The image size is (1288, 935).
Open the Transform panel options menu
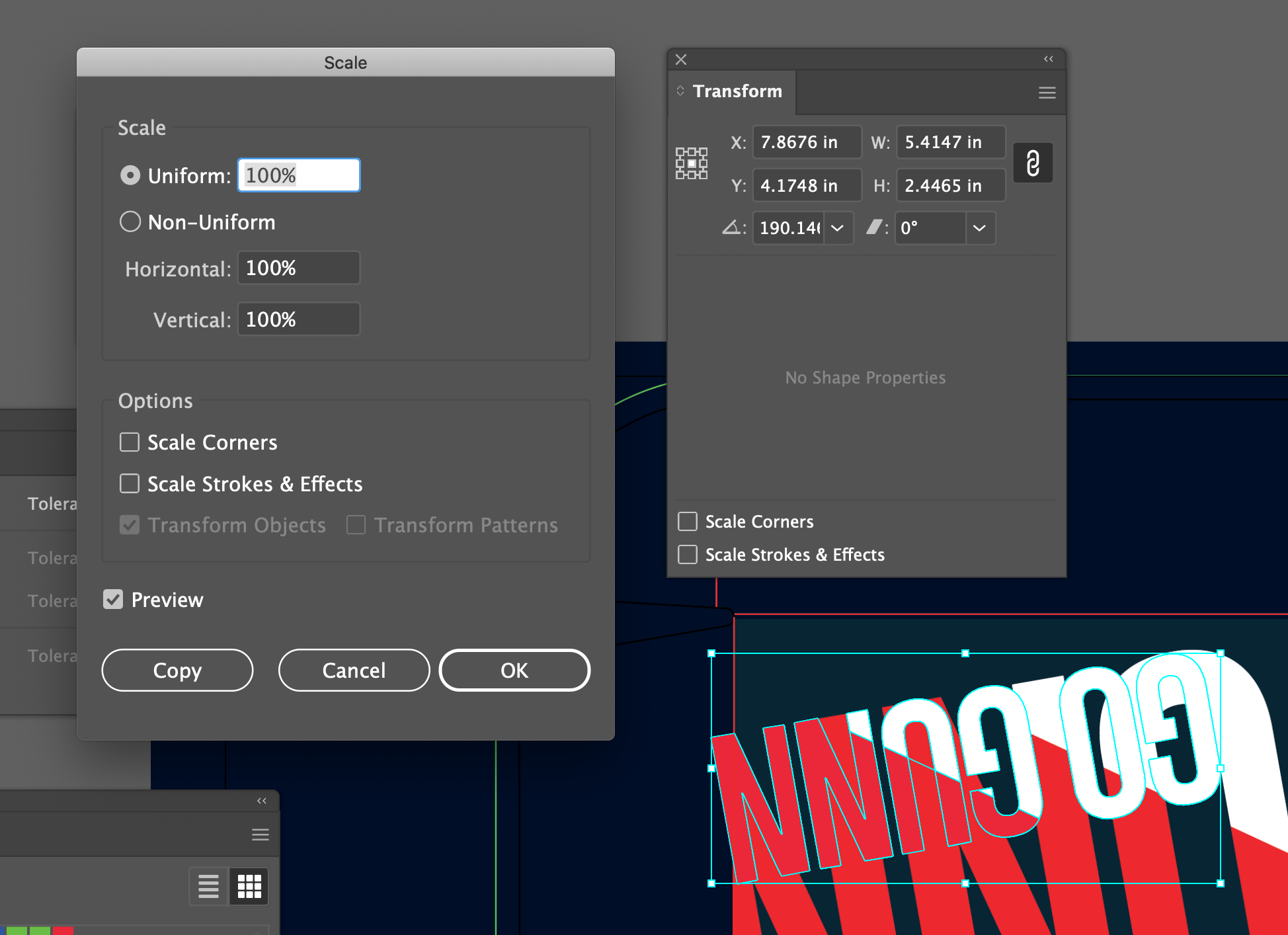coord(1047,92)
